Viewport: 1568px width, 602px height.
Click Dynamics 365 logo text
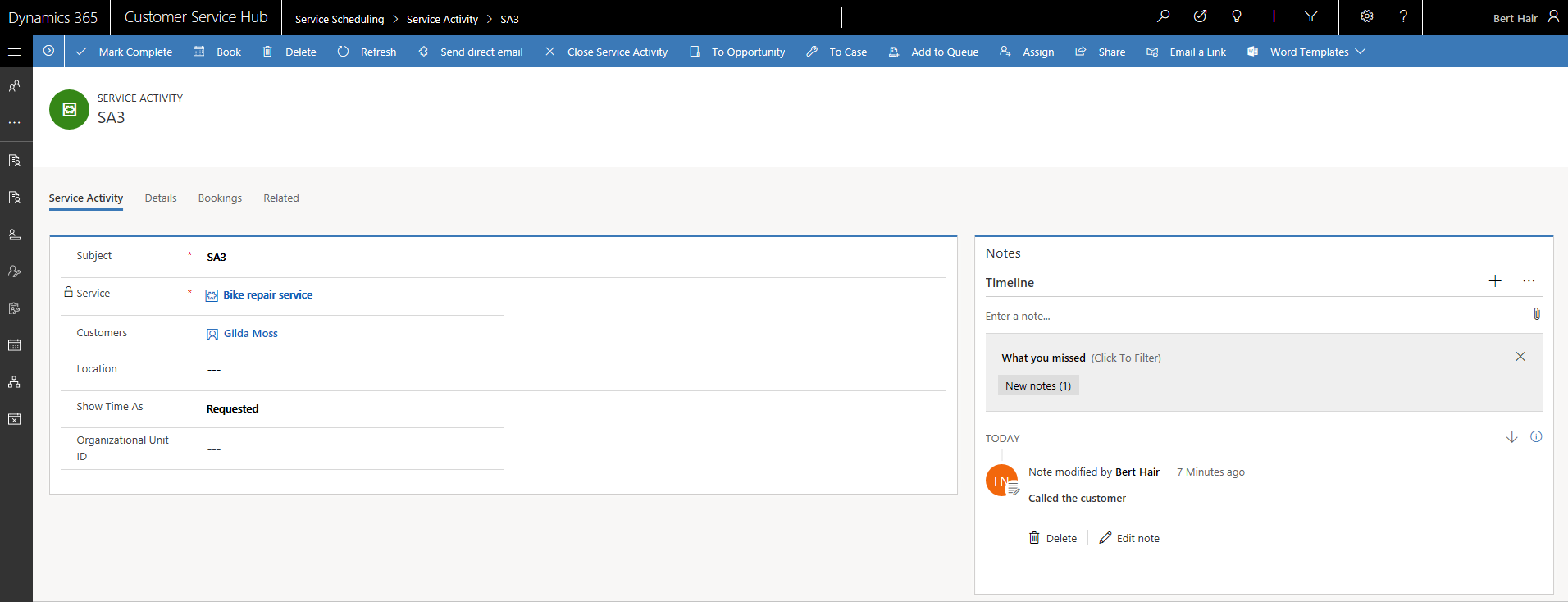(x=53, y=17)
